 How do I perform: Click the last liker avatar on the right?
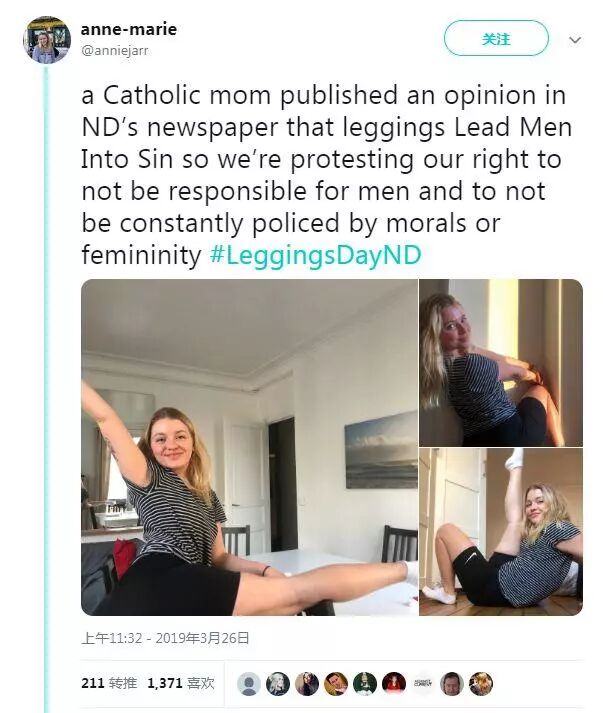tap(481, 684)
